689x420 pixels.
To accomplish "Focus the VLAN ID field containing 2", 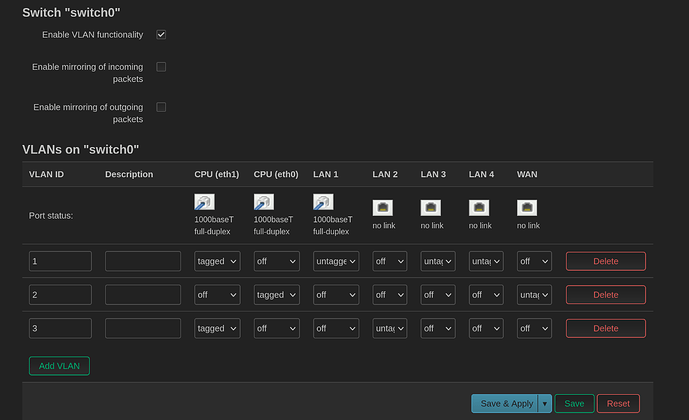I will coord(60,295).
